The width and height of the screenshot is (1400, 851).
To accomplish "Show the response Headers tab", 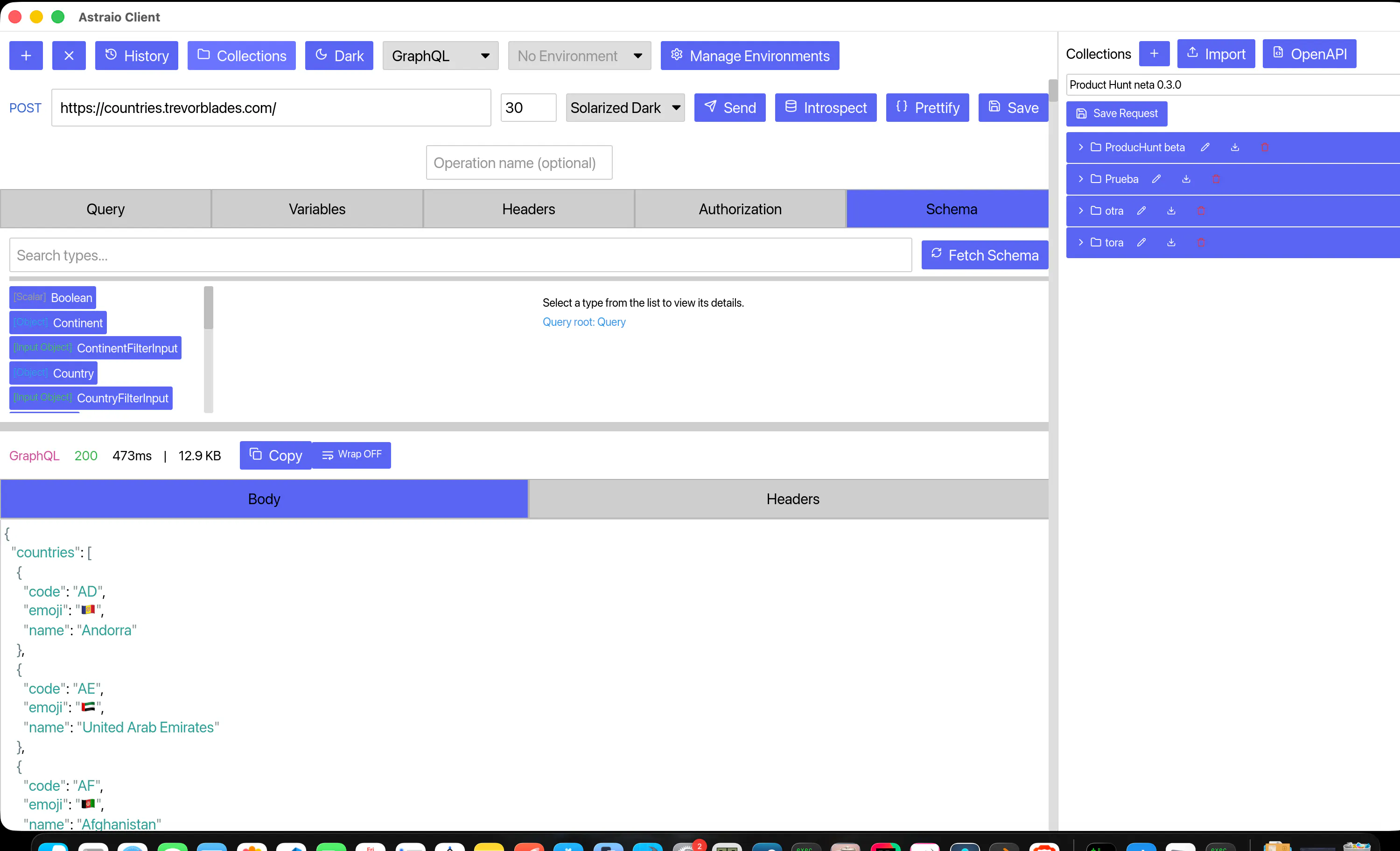I will (789, 499).
